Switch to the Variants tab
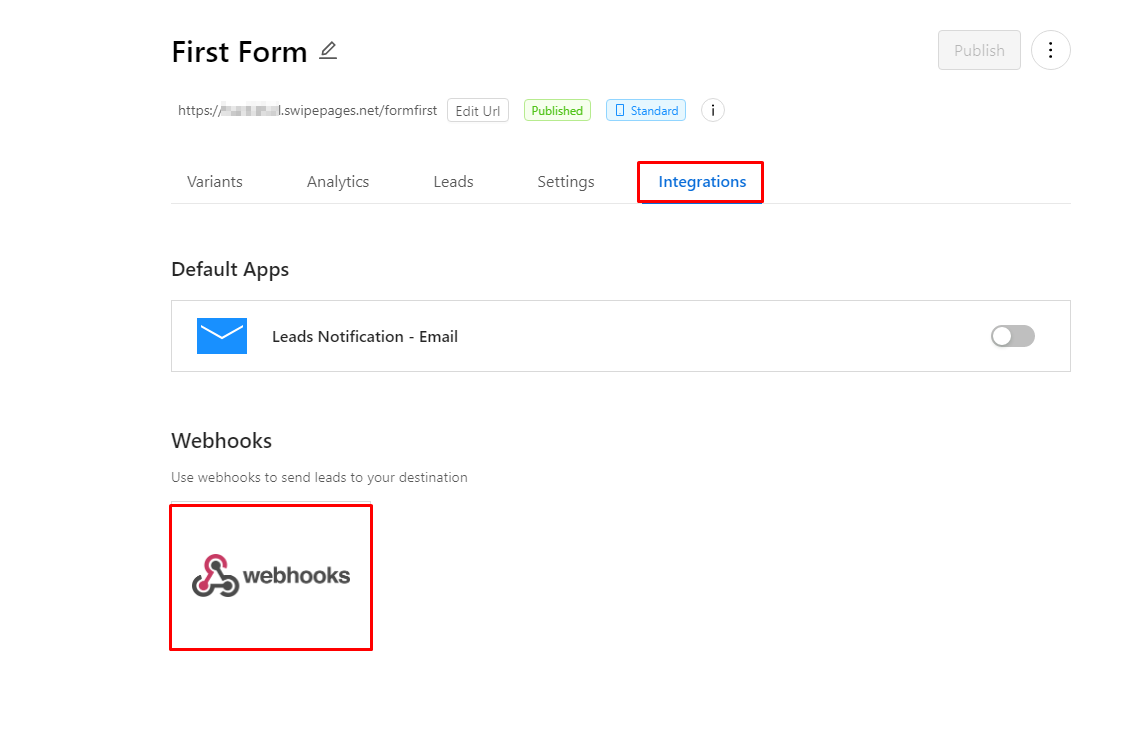The width and height of the screenshot is (1146, 748). tap(215, 181)
